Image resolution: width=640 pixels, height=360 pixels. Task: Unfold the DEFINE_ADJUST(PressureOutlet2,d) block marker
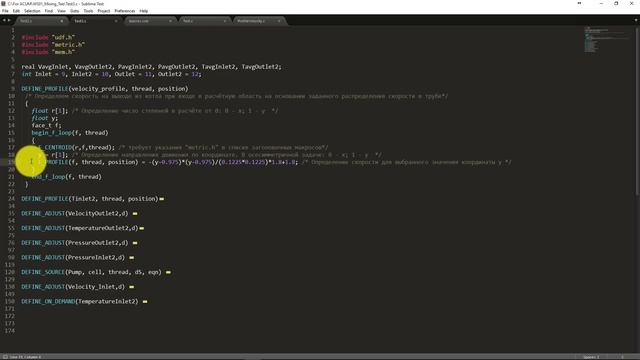coord(135,243)
